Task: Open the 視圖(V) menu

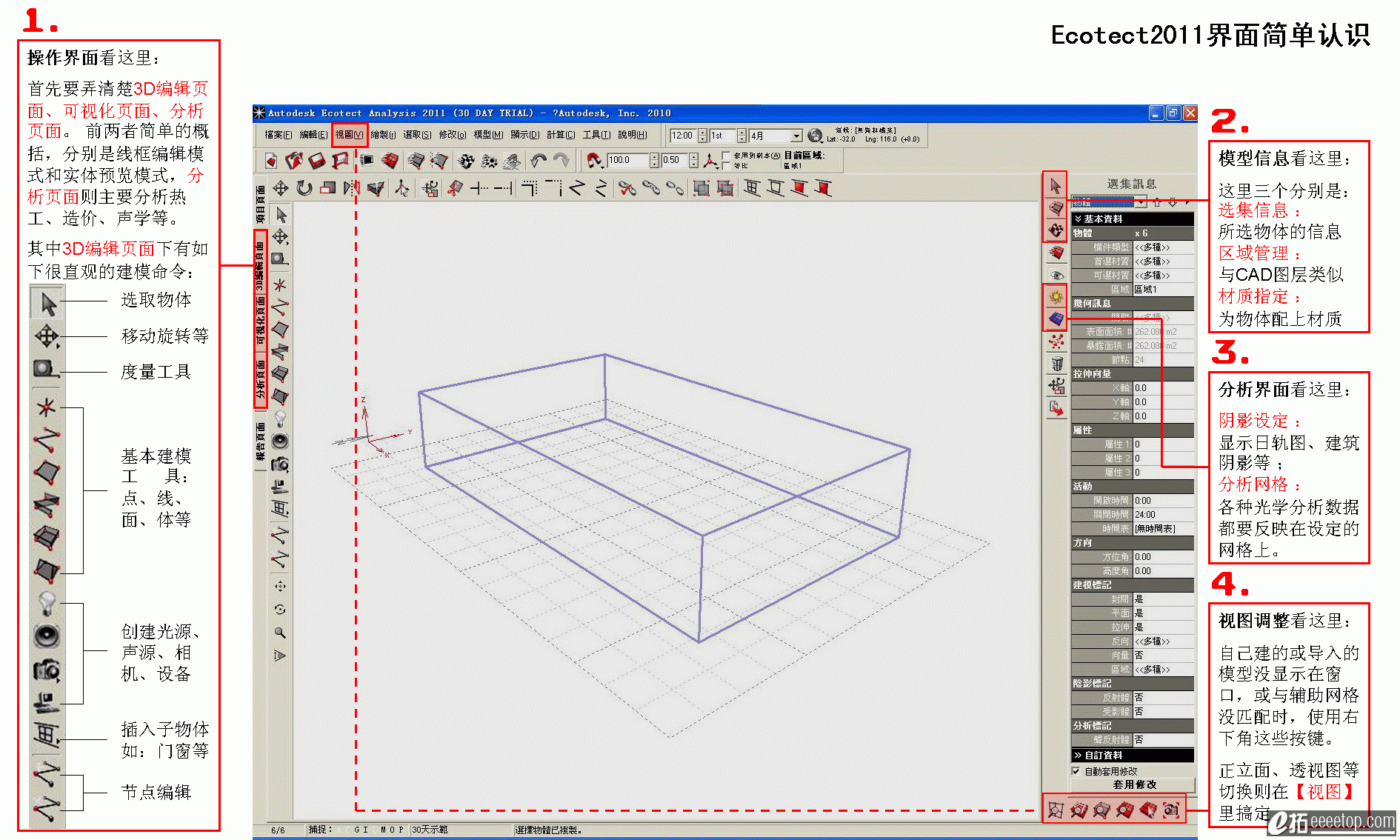Action: click(x=349, y=135)
